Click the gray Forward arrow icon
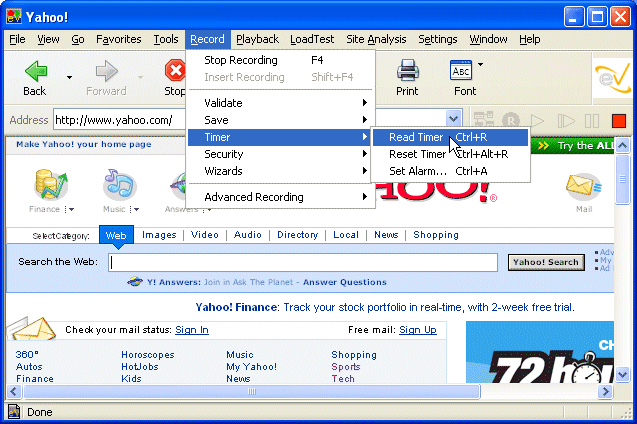The width and height of the screenshot is (637, 424). [106, 71]
